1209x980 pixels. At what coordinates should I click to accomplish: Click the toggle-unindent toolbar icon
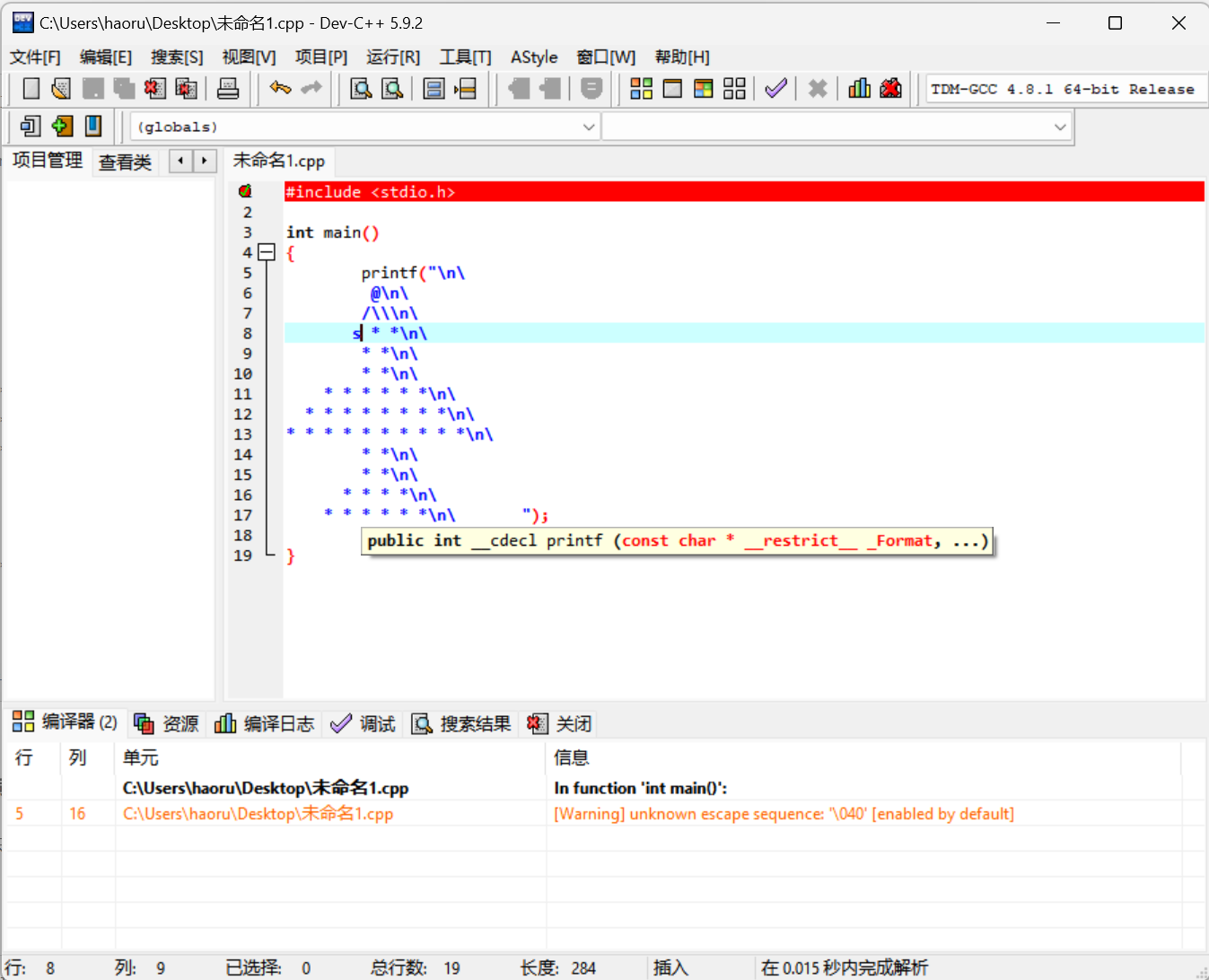(519, 88)
